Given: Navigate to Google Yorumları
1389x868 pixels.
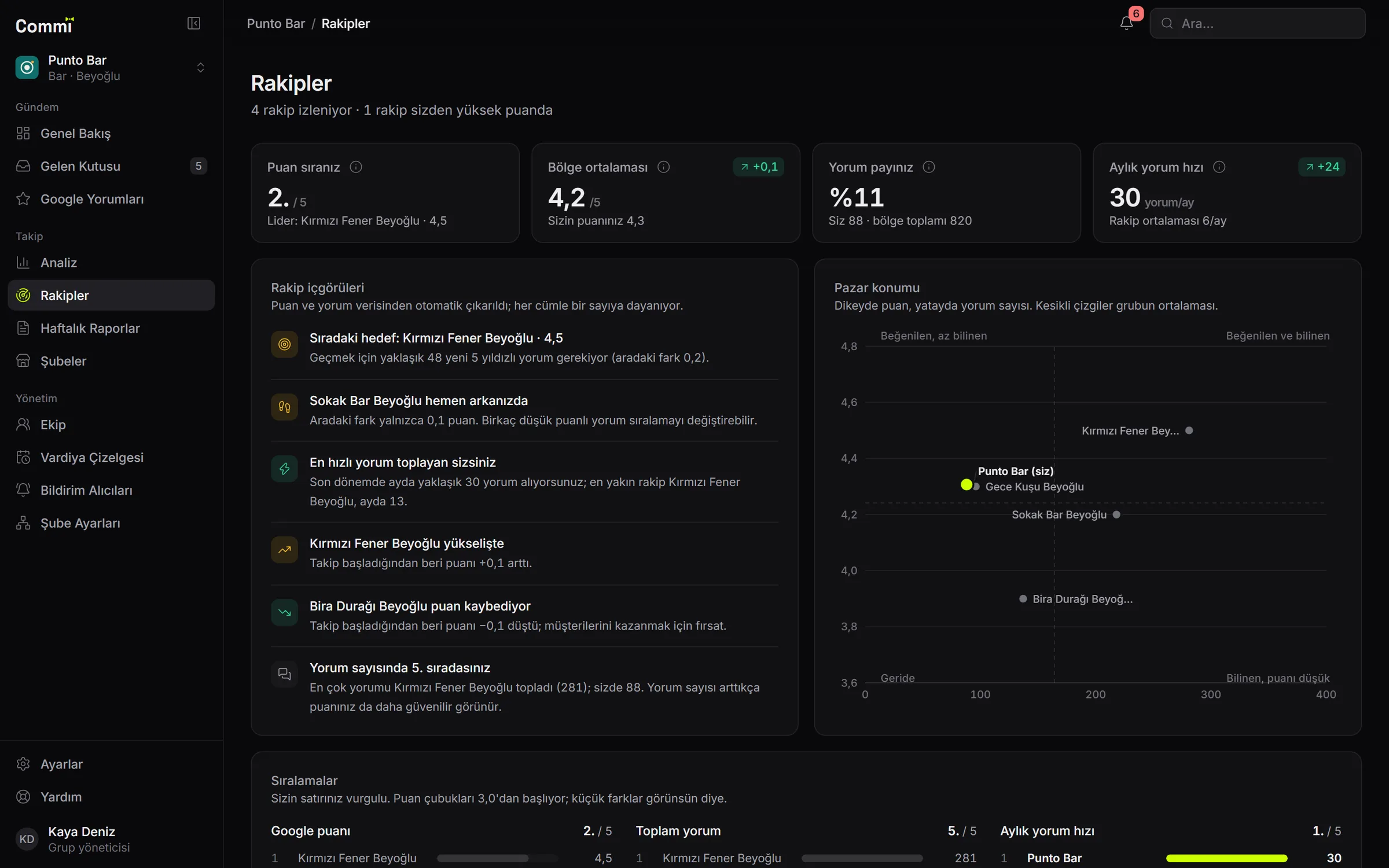Looking at the screenshot, I should (x=111, y=199).
